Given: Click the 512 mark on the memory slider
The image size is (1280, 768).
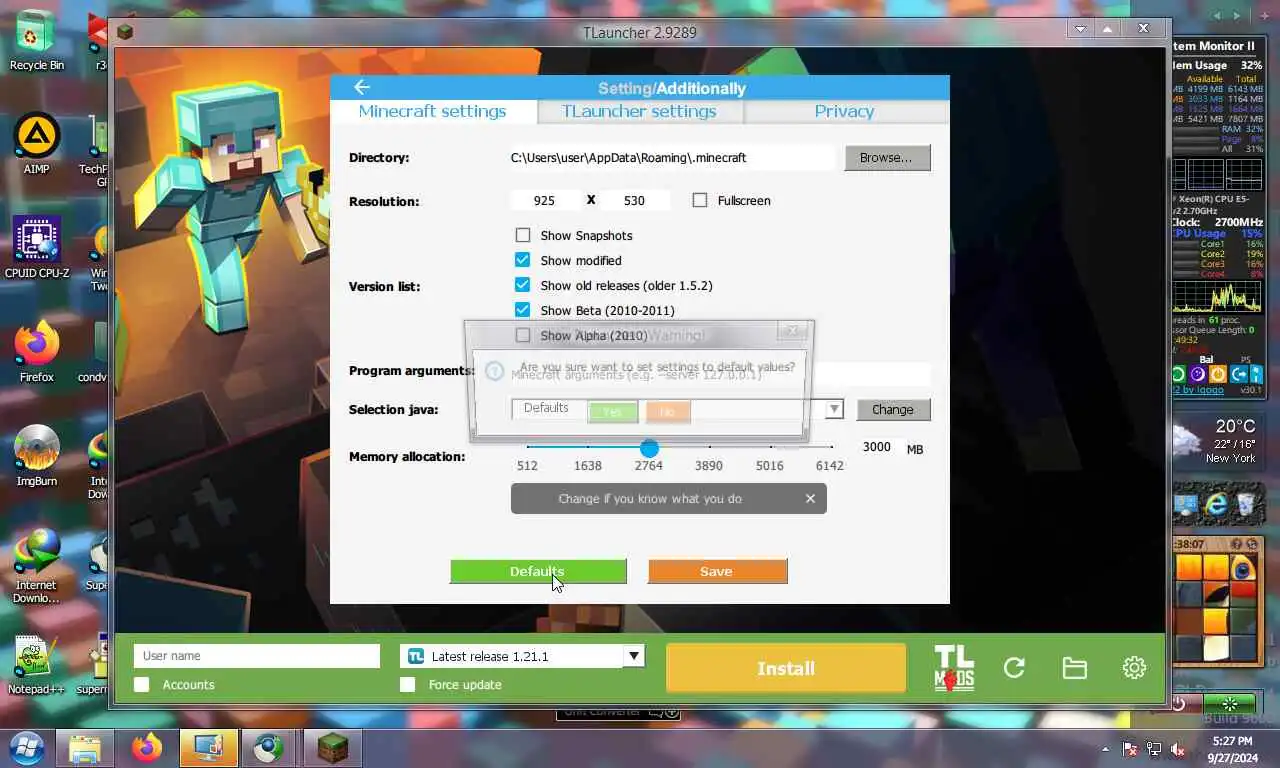Looking at the screenshot, I should (527, 465).
